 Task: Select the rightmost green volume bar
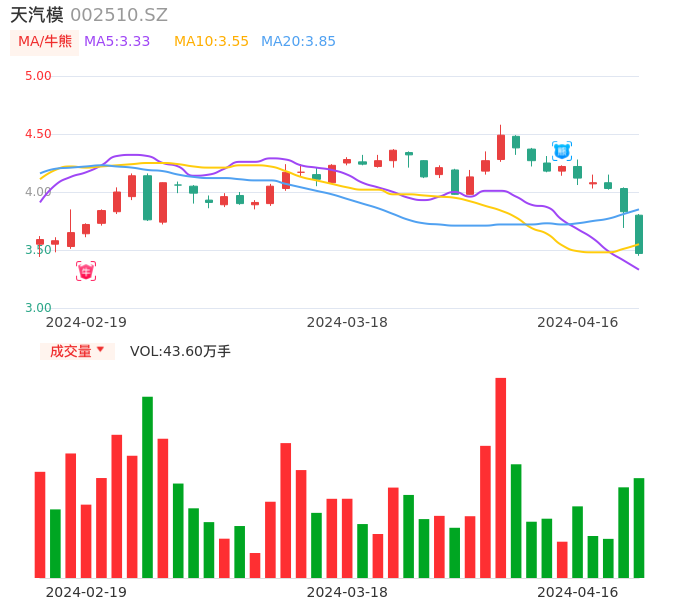639,528
